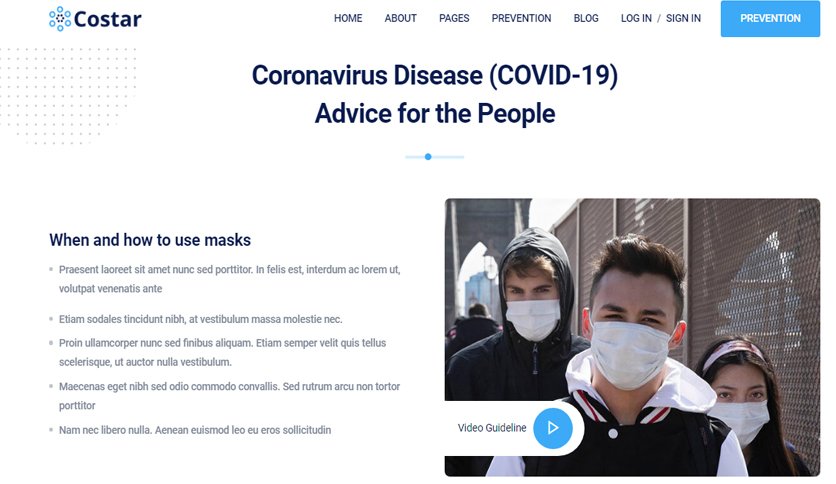Click the LOG IN link
This screenshot has width=836, height=484.
pyautogui.click(x=636, y=18)
